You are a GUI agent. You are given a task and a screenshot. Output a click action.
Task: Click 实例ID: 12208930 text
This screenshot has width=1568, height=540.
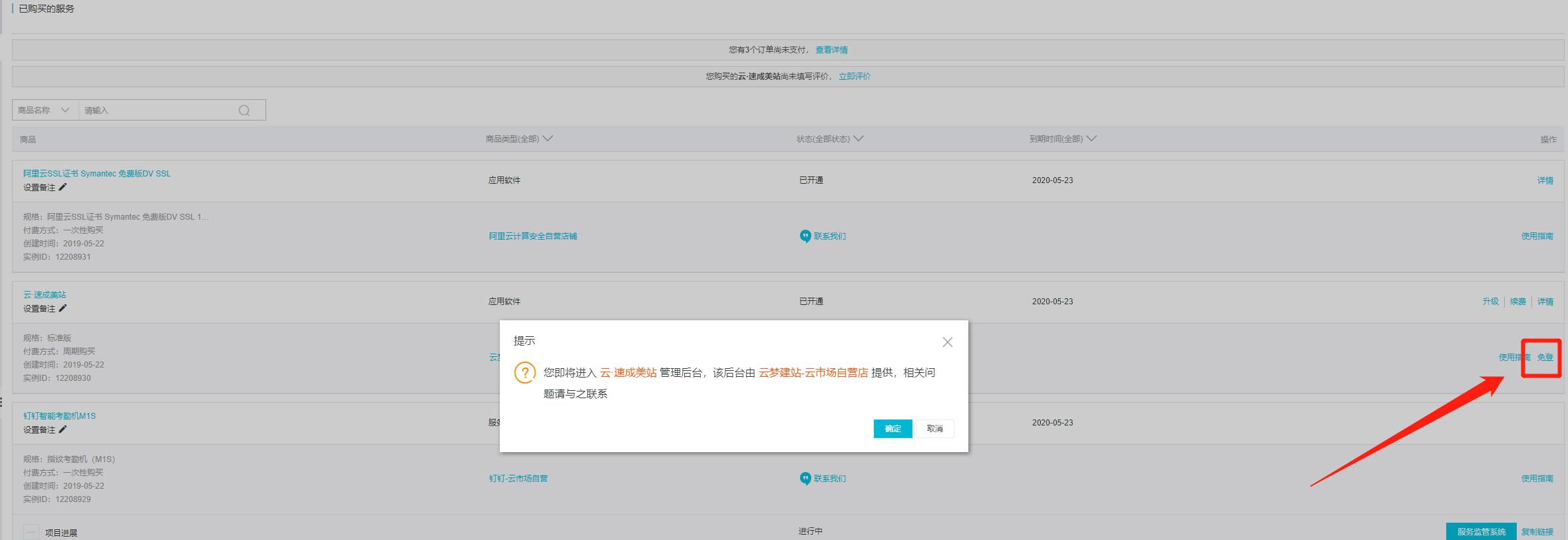(57, 378)
